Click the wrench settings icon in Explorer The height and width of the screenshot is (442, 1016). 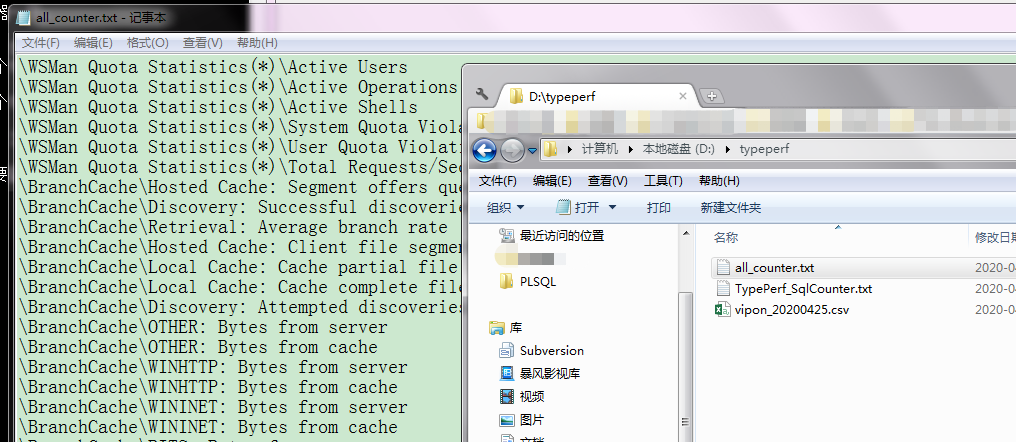point(481,95)
